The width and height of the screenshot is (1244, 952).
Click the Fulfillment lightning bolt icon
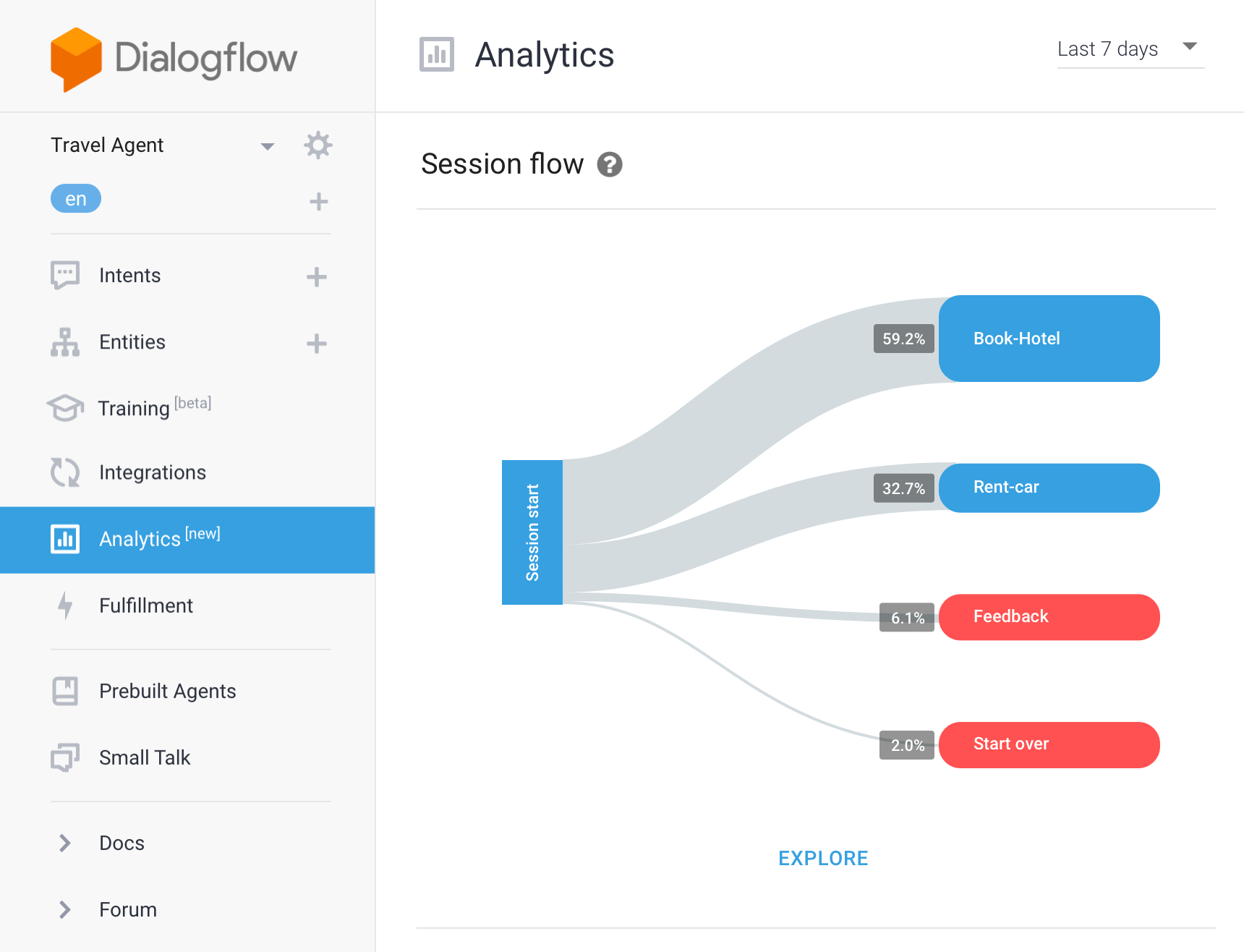pyautogui.click(x=65, y=605)
